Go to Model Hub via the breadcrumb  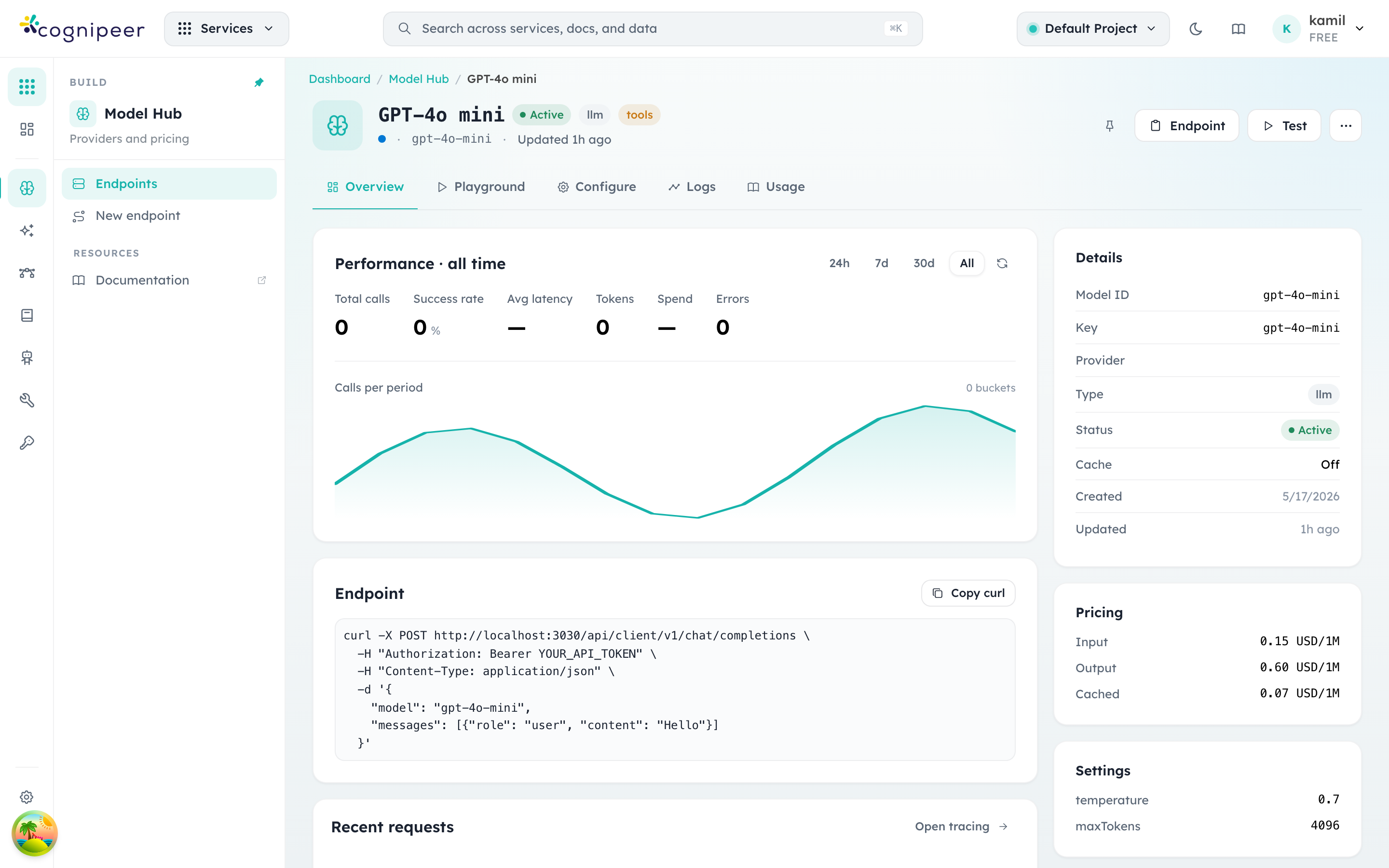click(x=419, y=79)
